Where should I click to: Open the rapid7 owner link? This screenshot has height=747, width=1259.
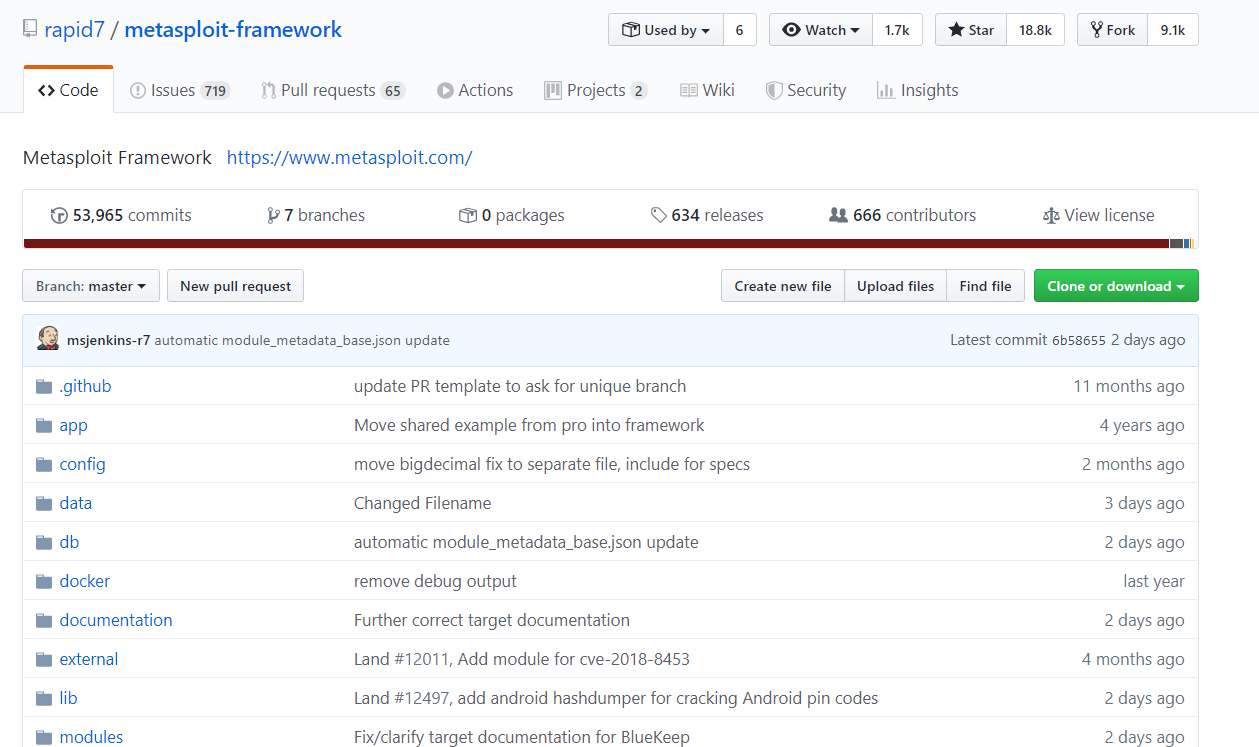click(74, 30)
